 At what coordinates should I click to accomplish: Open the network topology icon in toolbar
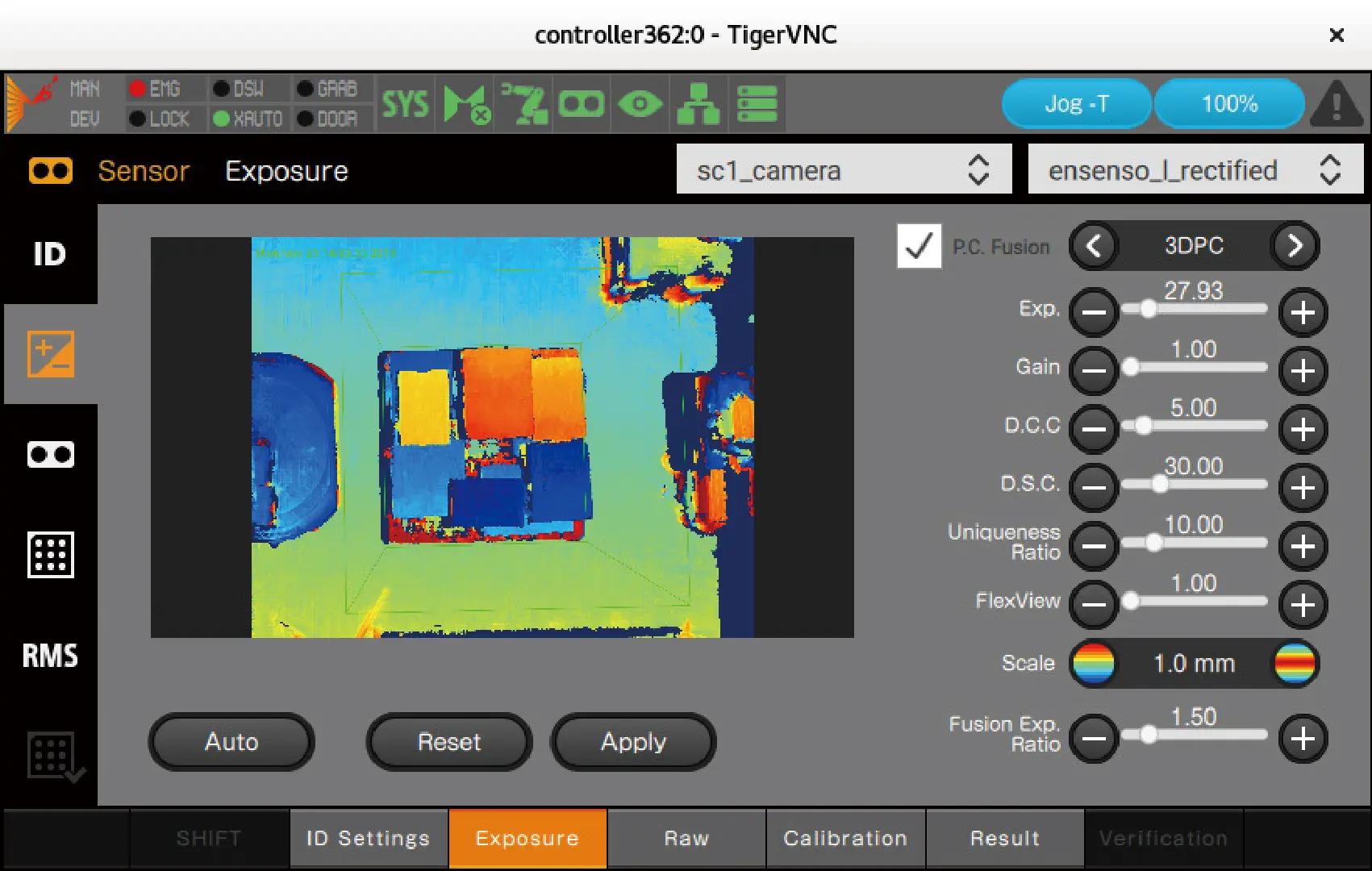(698, 104)
